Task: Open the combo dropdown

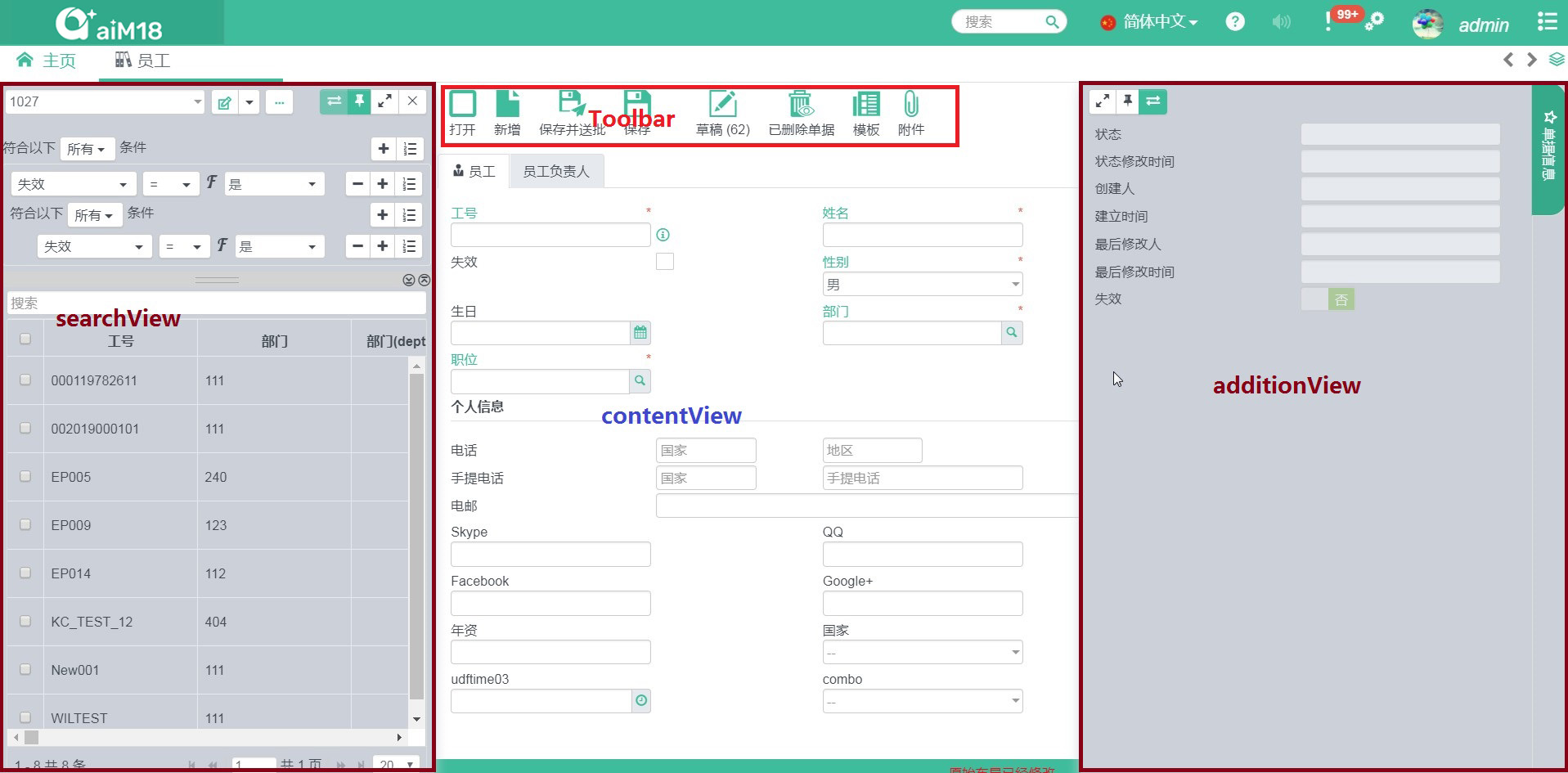Action: (x=923, y=702)
